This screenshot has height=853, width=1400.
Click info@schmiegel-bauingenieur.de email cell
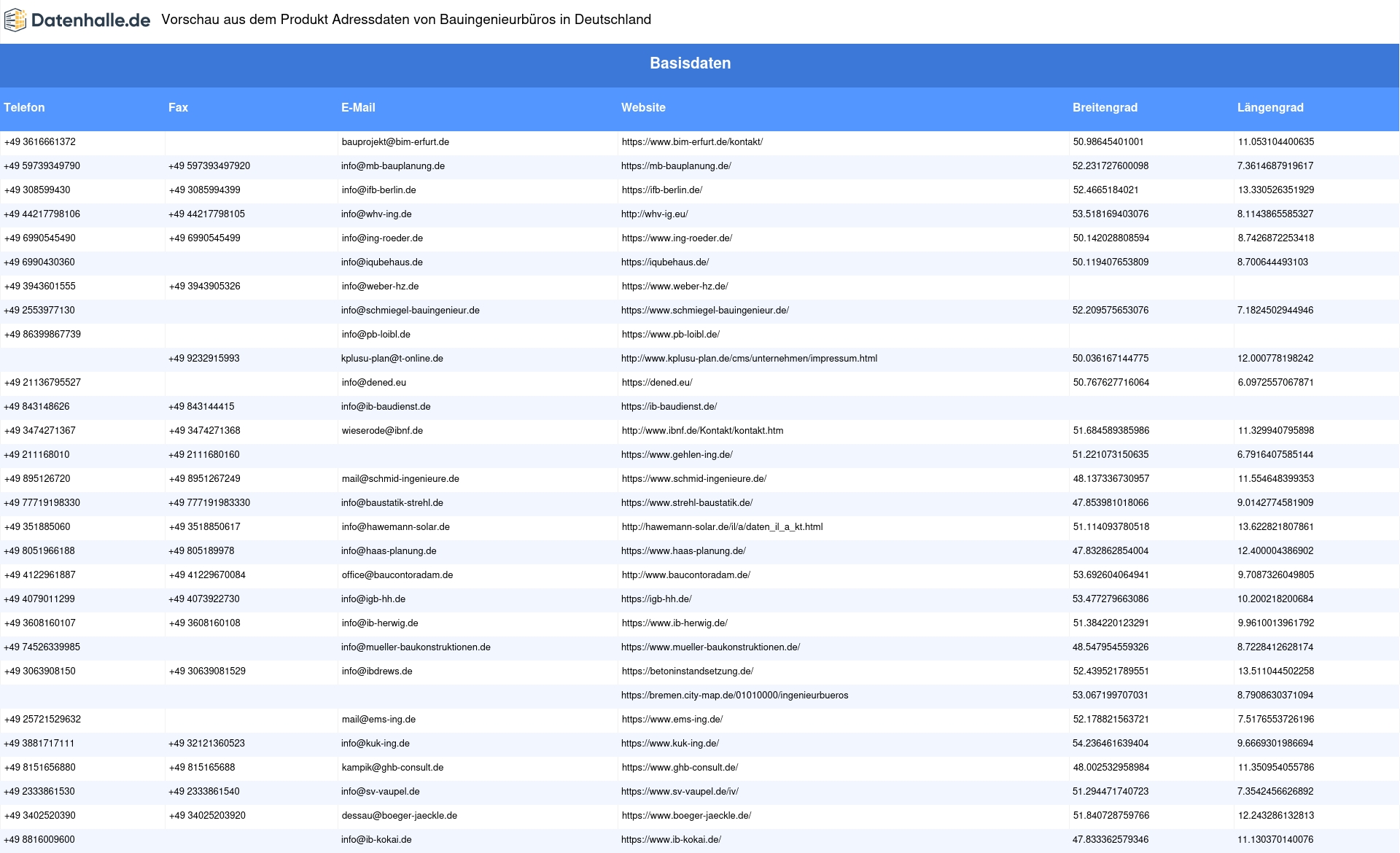[411, 311]
